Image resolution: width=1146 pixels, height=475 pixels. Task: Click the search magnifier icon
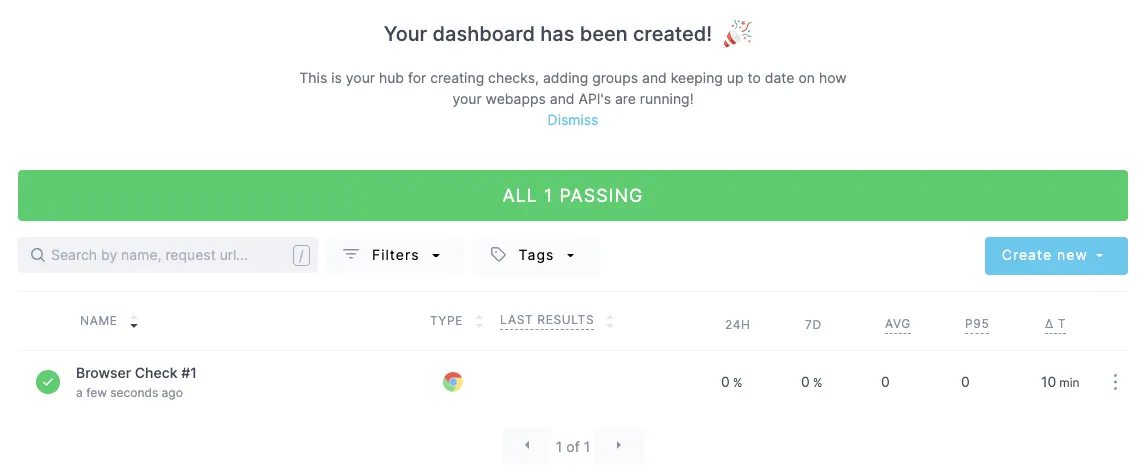click(38, 255)
